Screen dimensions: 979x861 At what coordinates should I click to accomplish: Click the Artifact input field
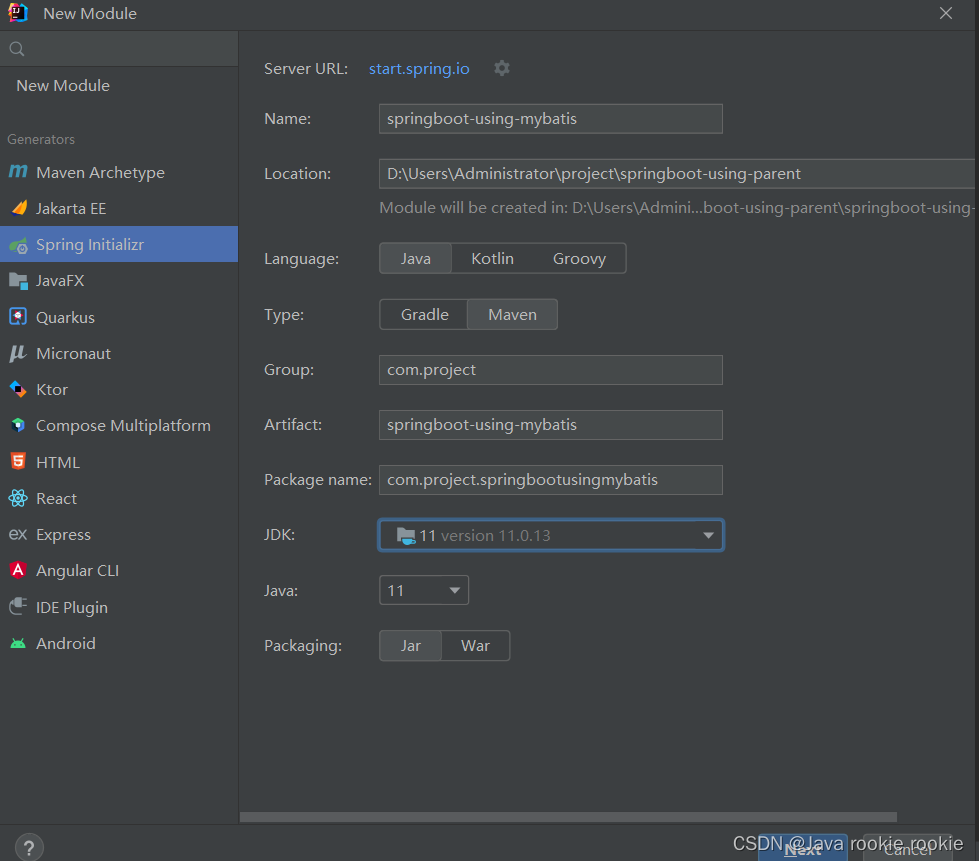tap(551, 425)
